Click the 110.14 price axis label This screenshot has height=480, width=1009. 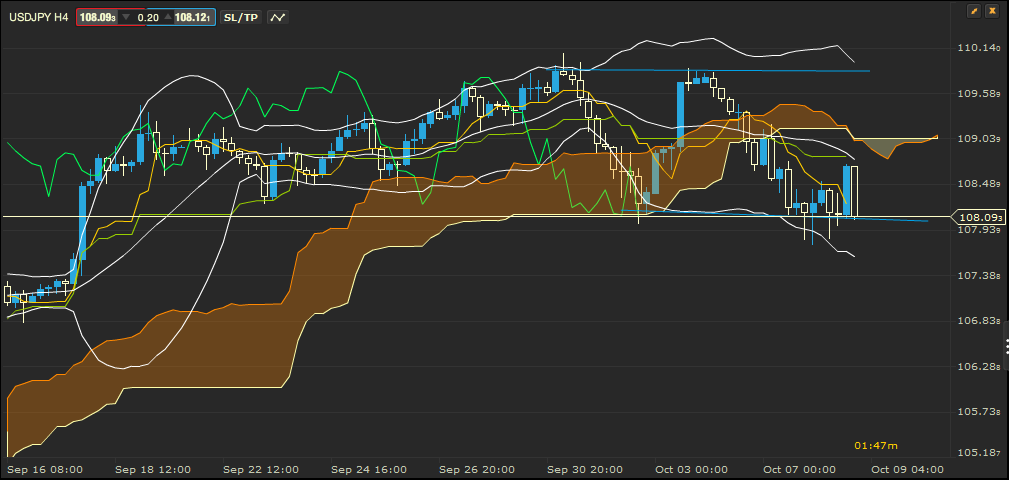(977, 48)
